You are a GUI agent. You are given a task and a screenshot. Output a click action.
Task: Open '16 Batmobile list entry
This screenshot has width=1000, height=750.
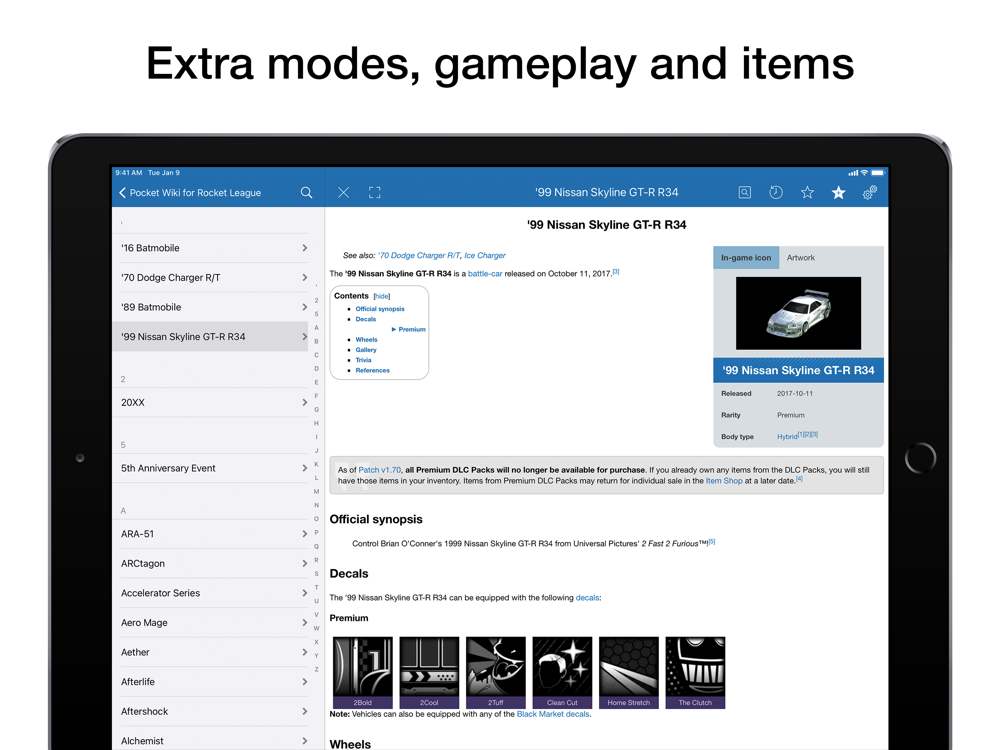coord(210,248)
